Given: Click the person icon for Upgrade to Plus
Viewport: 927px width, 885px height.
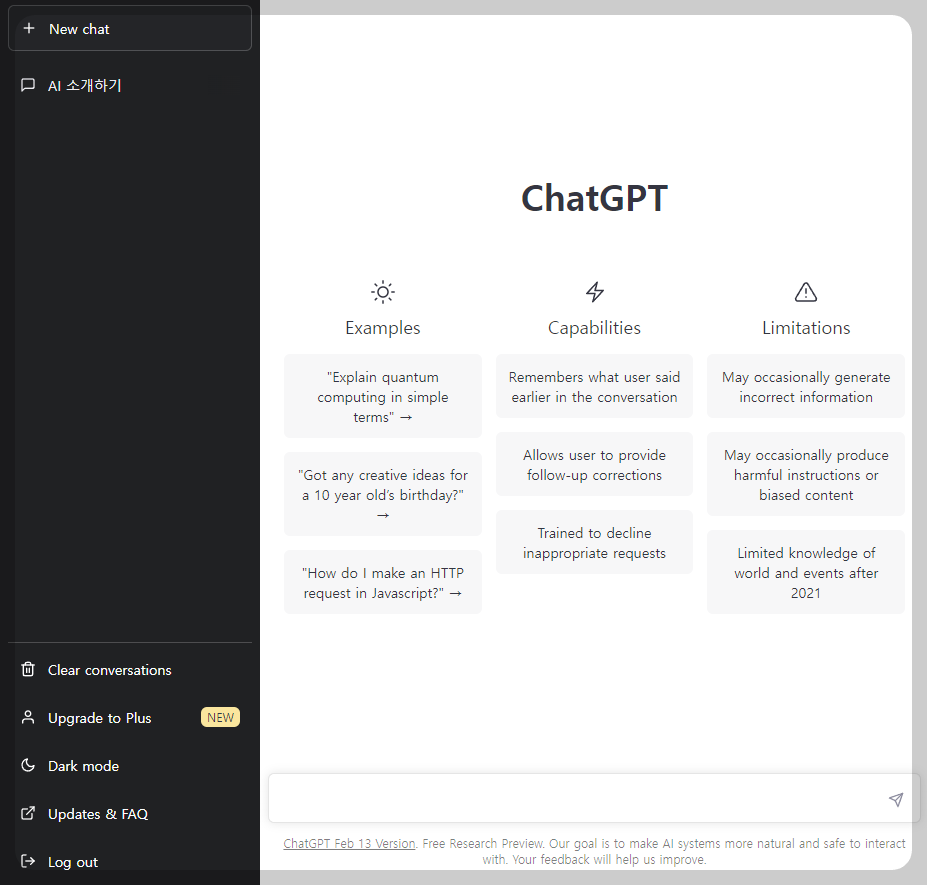Looking at the screenshot, I should [28, 717].
